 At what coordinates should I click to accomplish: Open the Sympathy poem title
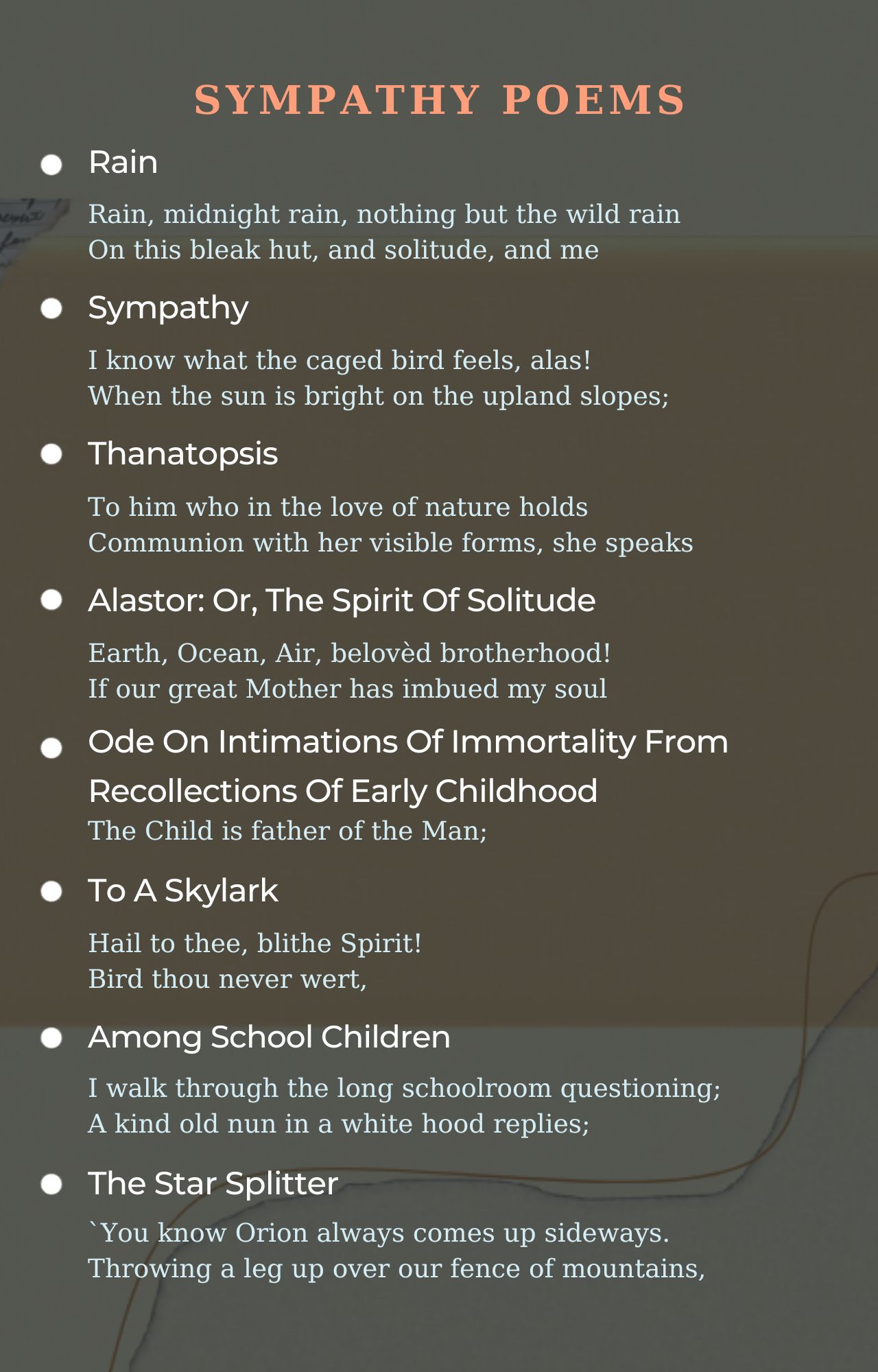pos(168,308)
